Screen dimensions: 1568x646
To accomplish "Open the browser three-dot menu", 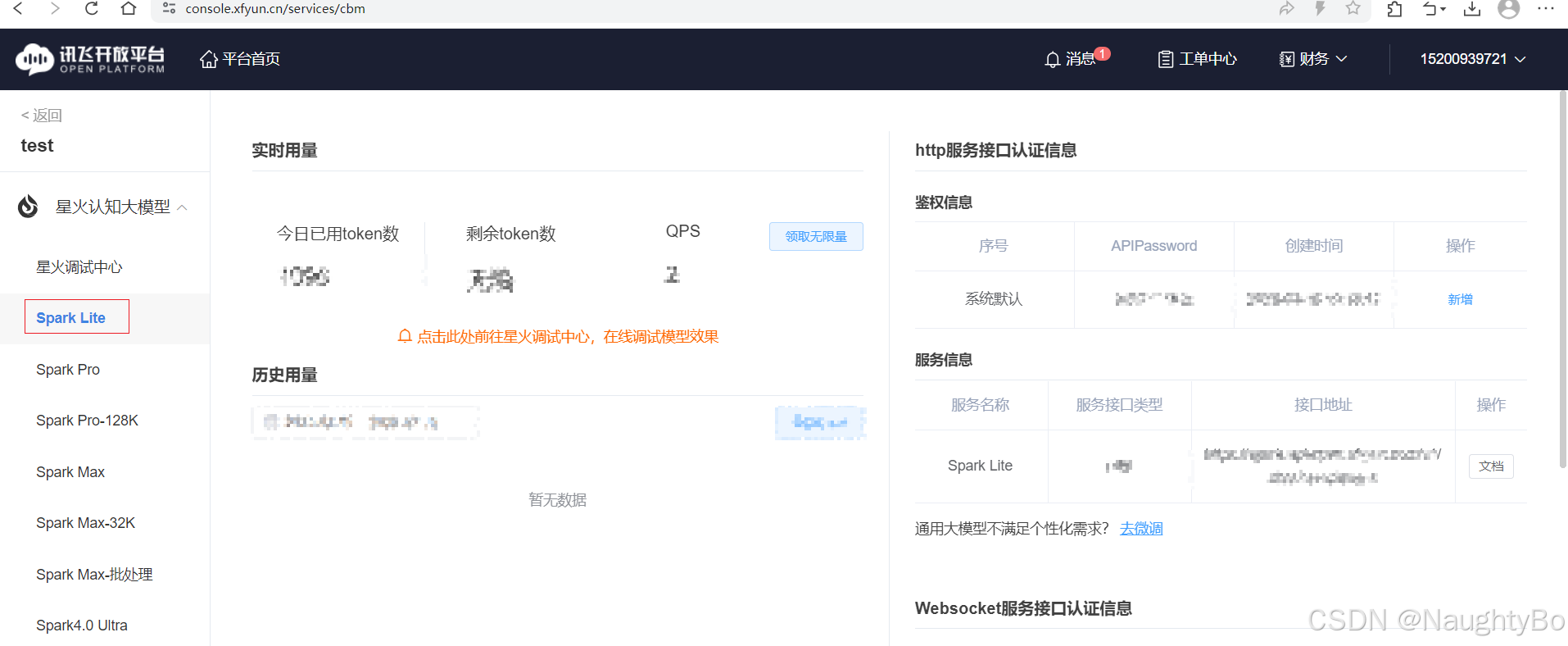I will coord(1546,8).
